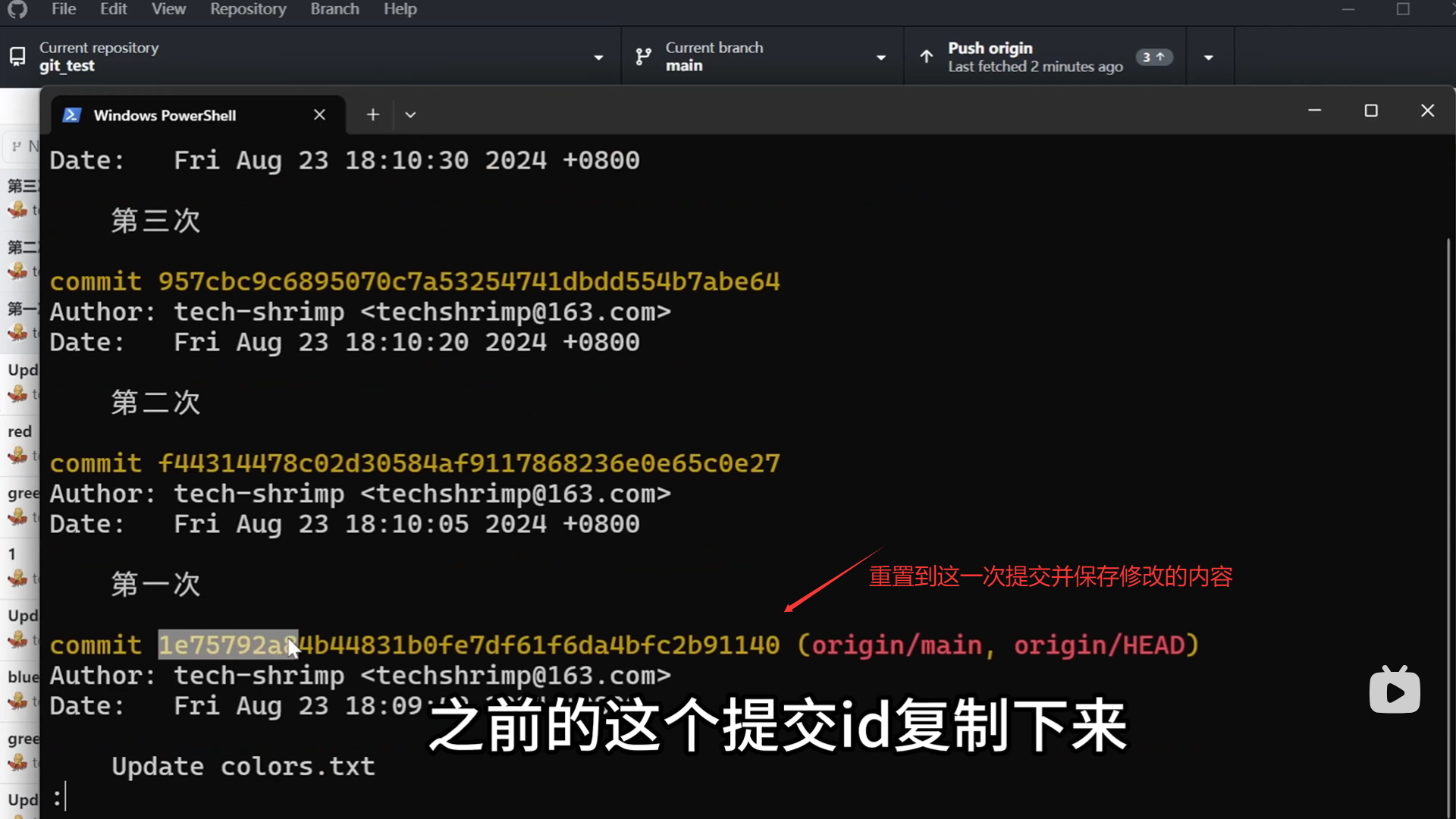Open the Branch menu
Image resolution: width=1456 pixels, height=819 pixels.
click(334, 9)
